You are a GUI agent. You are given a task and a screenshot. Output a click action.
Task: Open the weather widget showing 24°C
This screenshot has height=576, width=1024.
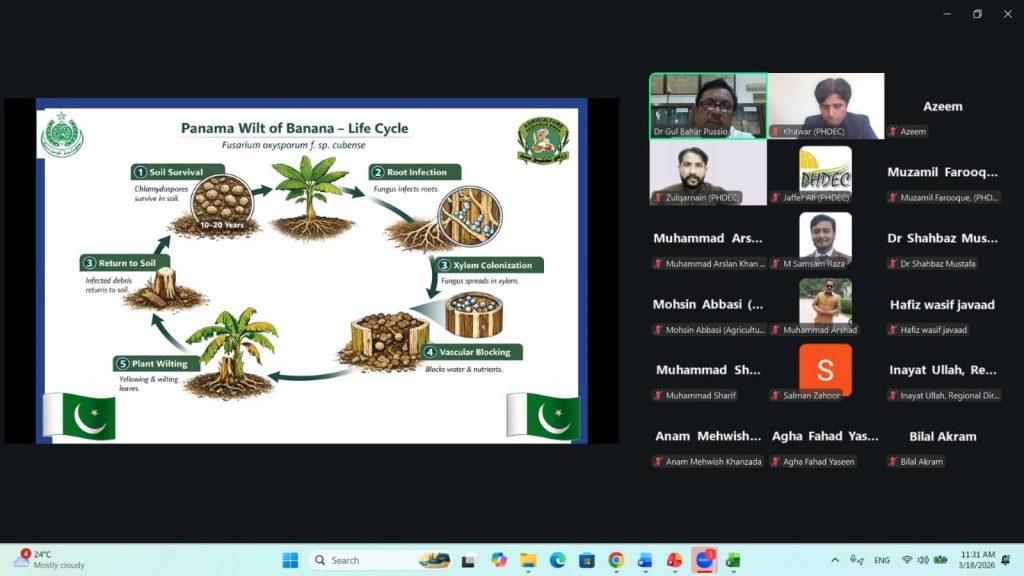click(x=50, y=560)
